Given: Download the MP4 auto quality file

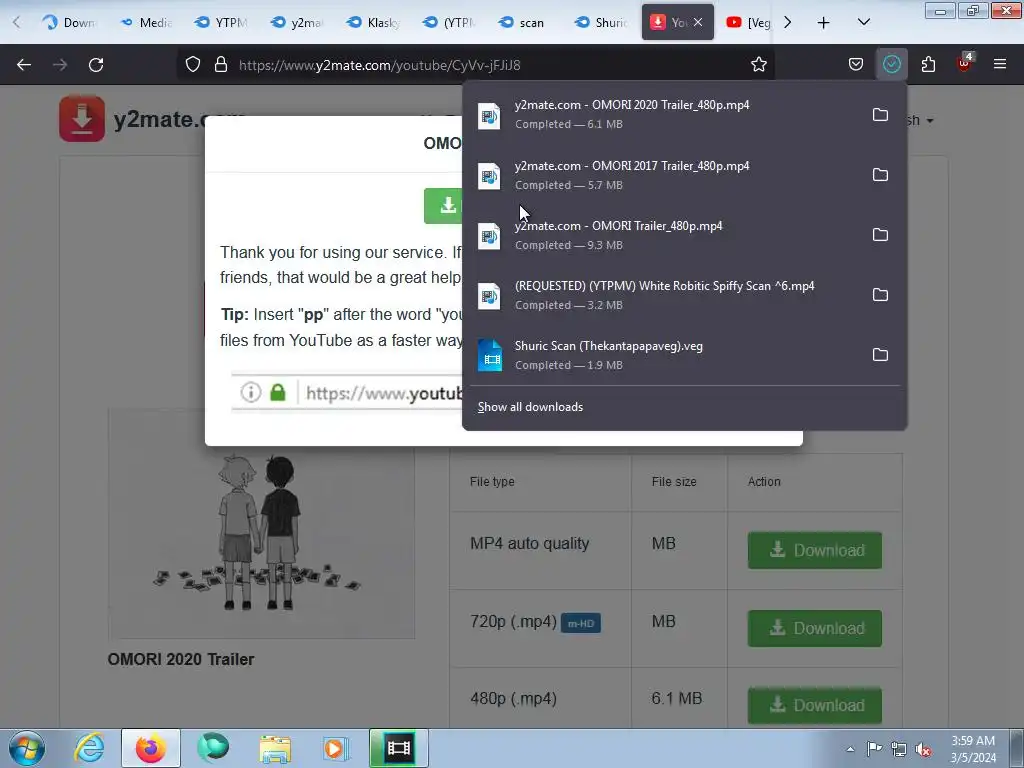Looking at the screenshot, I should (x=814, y=550).
